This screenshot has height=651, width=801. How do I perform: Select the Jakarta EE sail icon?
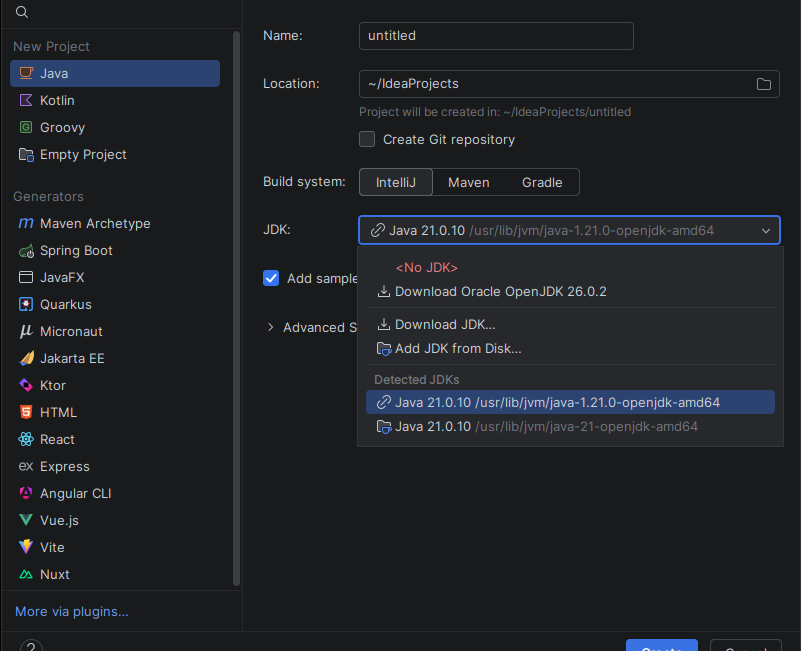coord(26,358)
